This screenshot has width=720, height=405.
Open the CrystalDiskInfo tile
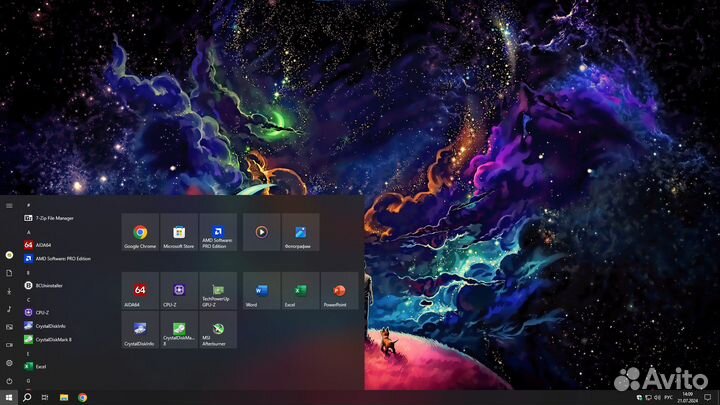tap(140, 330)
